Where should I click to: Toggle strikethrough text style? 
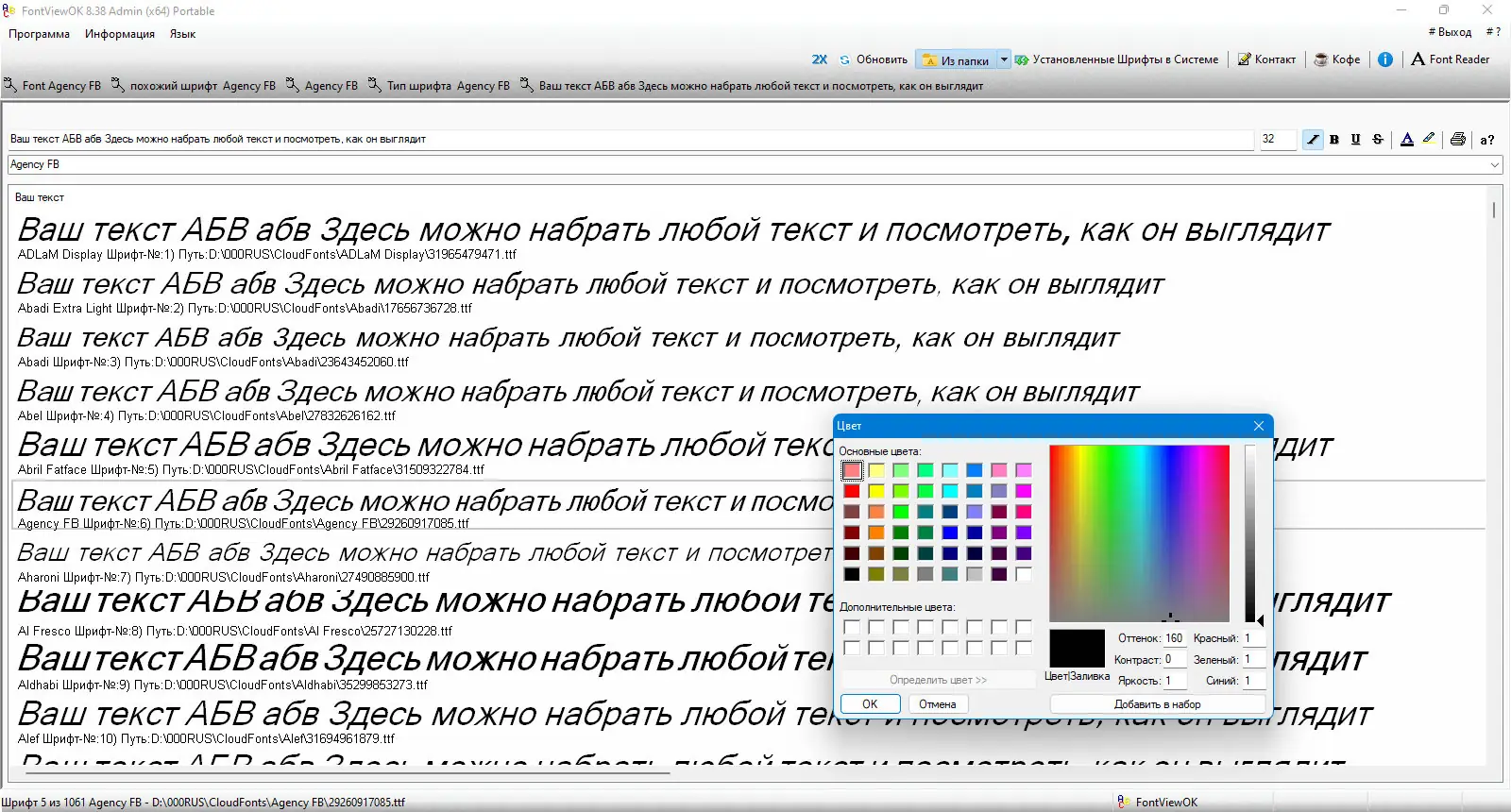(1378, 140)
